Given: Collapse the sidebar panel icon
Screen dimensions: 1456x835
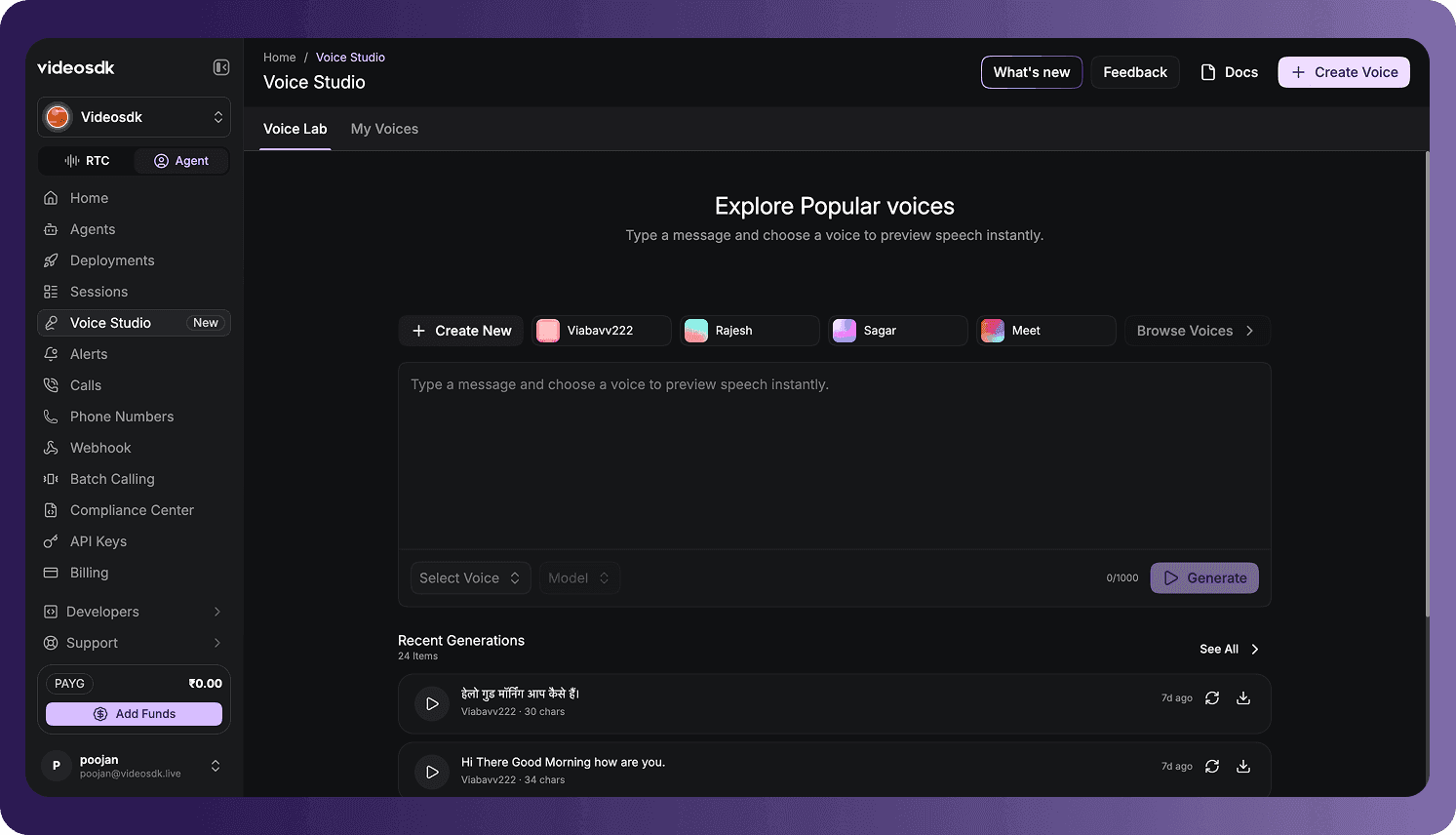Looking at the screenshot, I should pos(221,67).
